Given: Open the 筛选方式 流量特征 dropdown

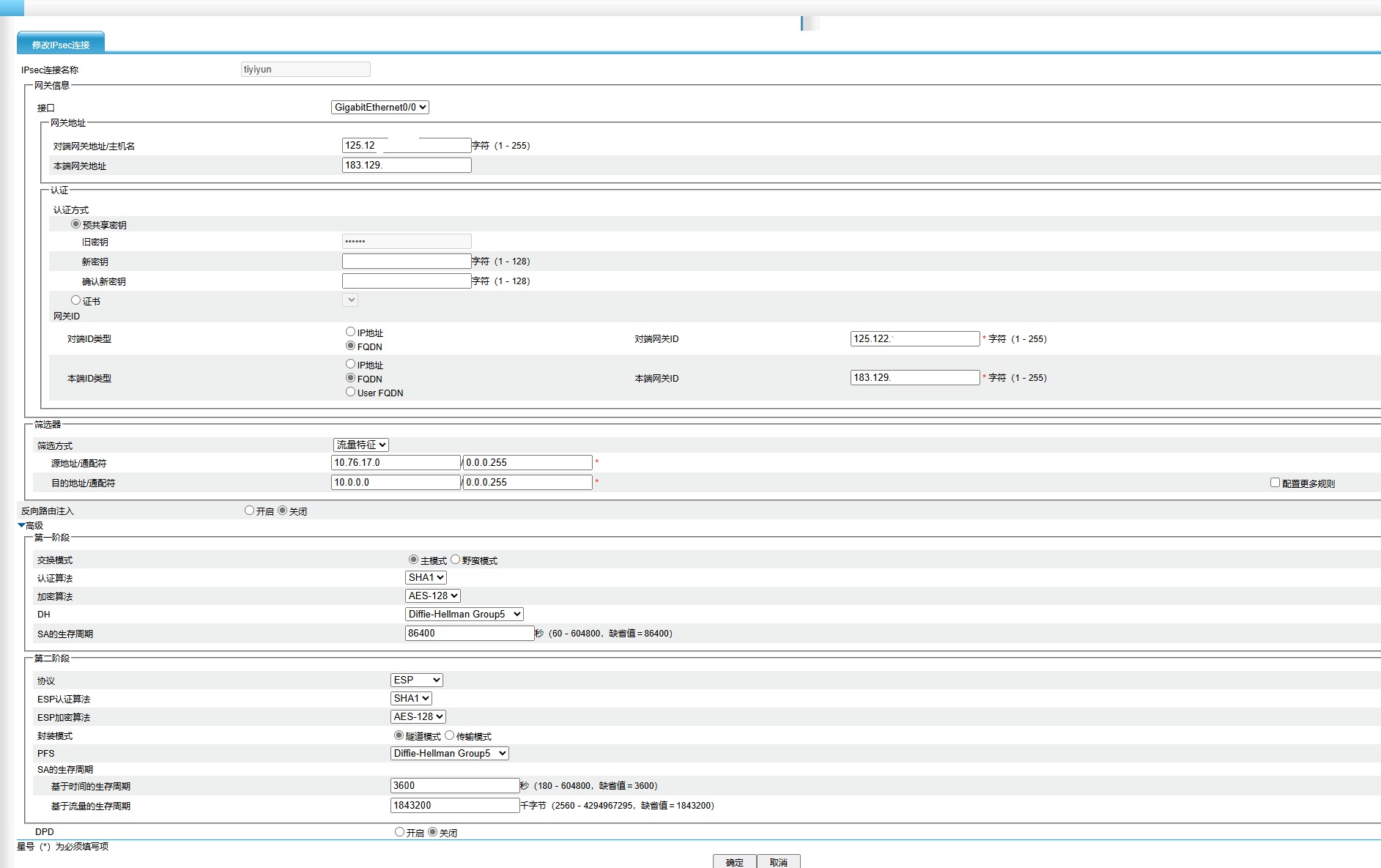Looking at the screenshot, I should tap(360, 445).
